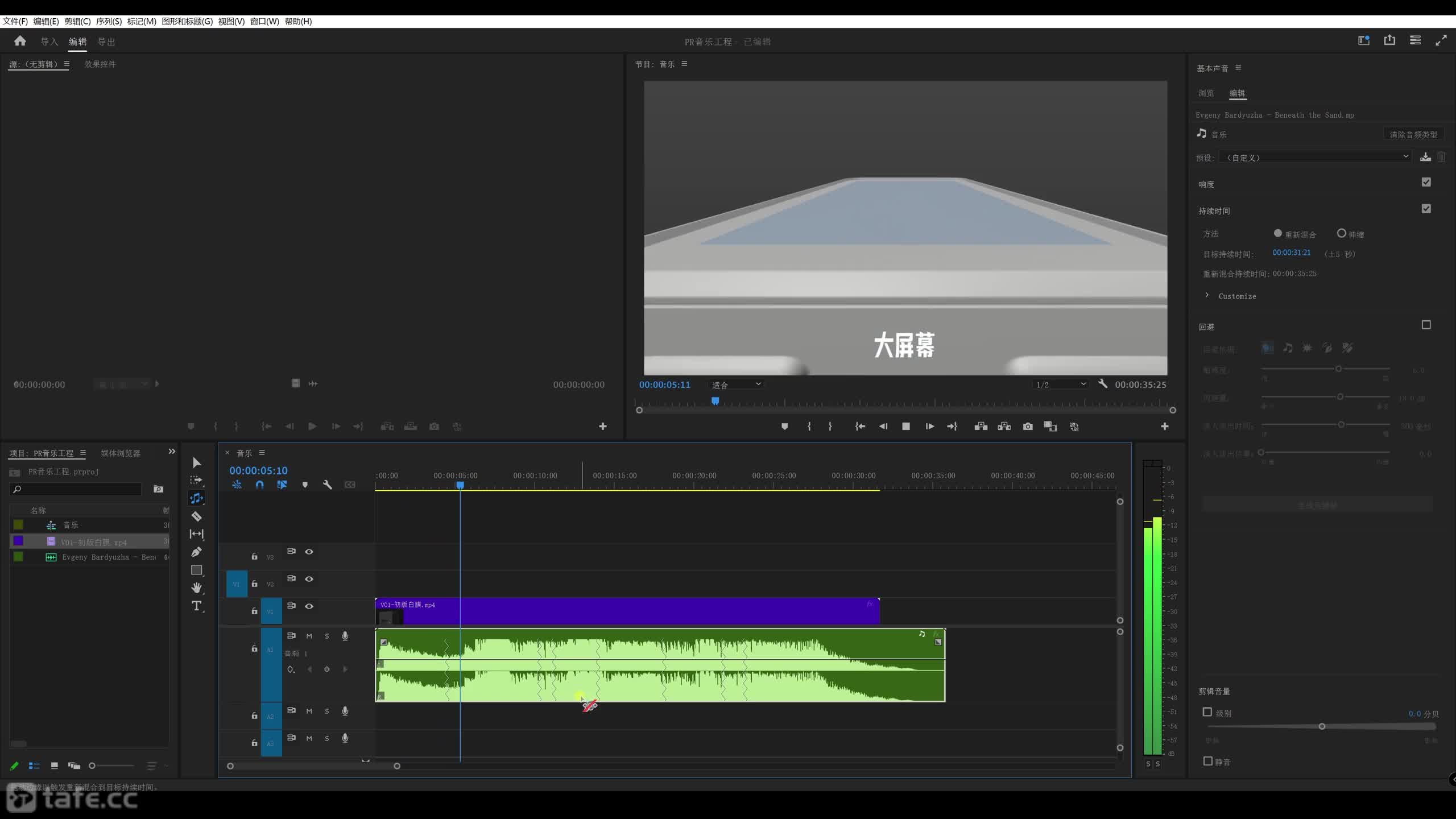Open timeline display settings wrench

coord(327,485)
